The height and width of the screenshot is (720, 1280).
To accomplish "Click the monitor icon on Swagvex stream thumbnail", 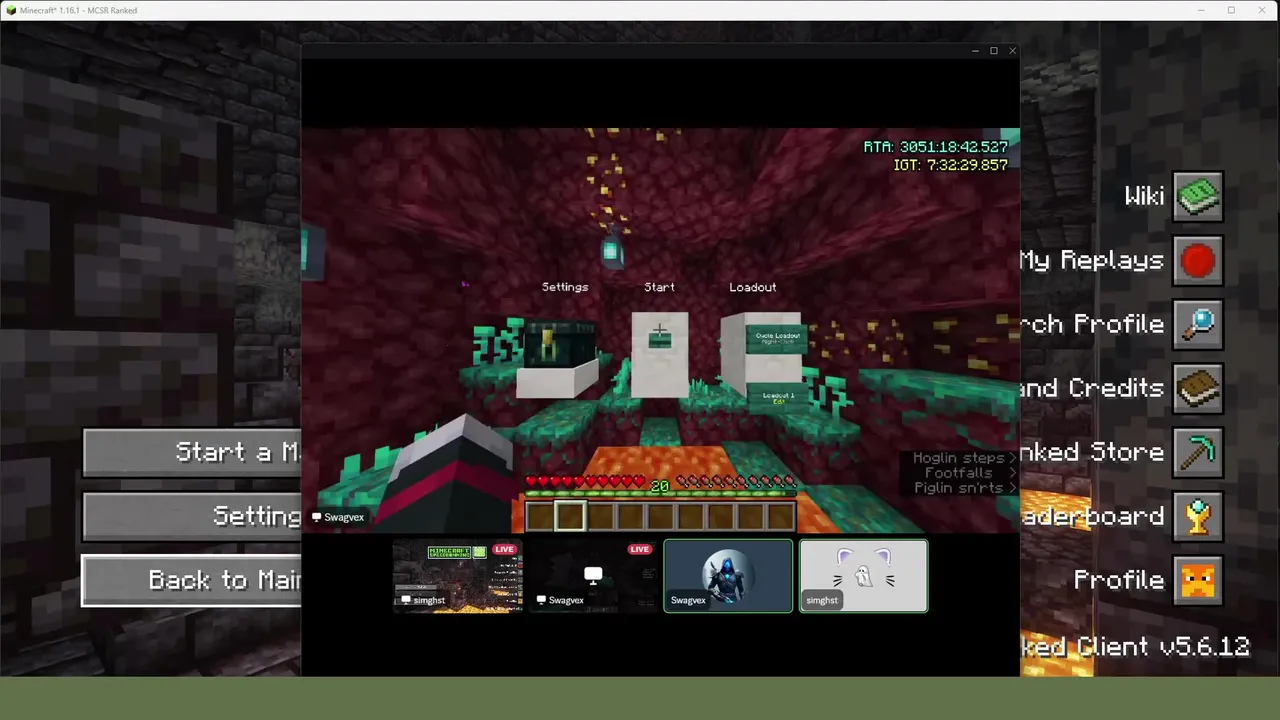I will [x=593, y=575].
